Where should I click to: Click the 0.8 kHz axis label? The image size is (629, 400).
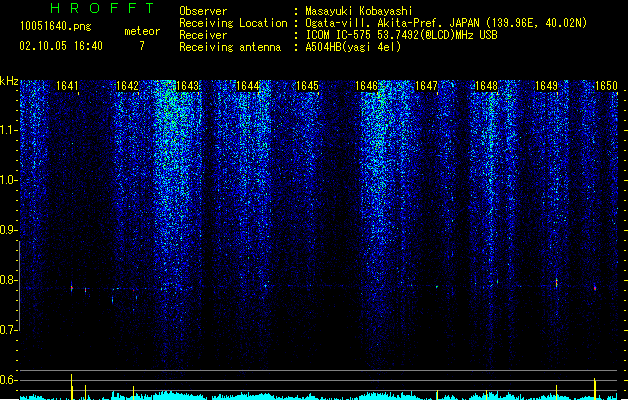click(8, 280)
